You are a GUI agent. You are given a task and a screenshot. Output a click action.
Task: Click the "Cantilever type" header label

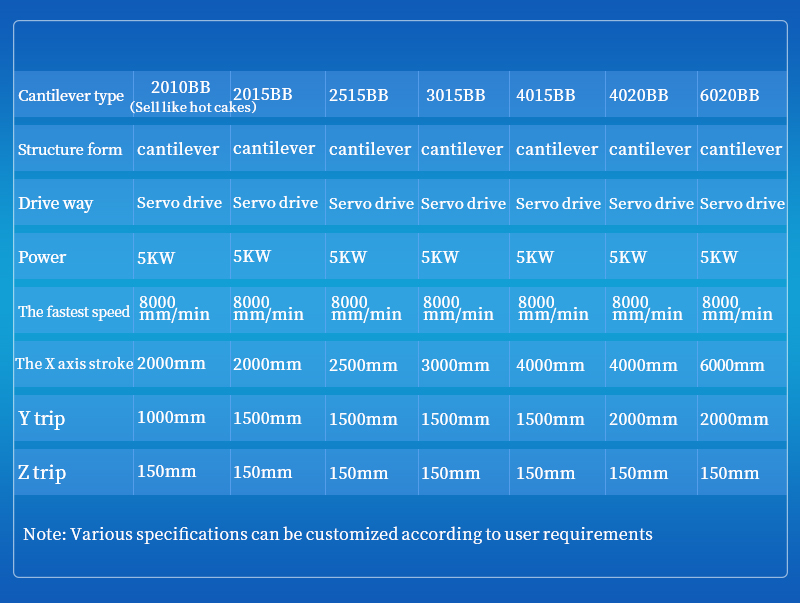tap(71, 95)
